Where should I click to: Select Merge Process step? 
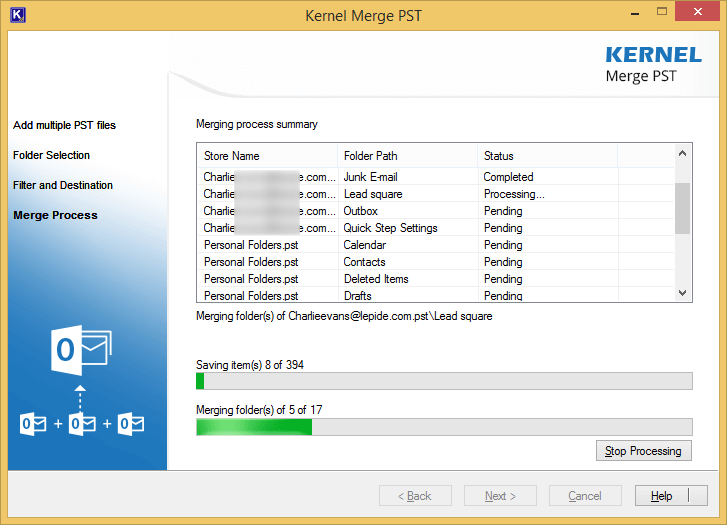(55, 215)
